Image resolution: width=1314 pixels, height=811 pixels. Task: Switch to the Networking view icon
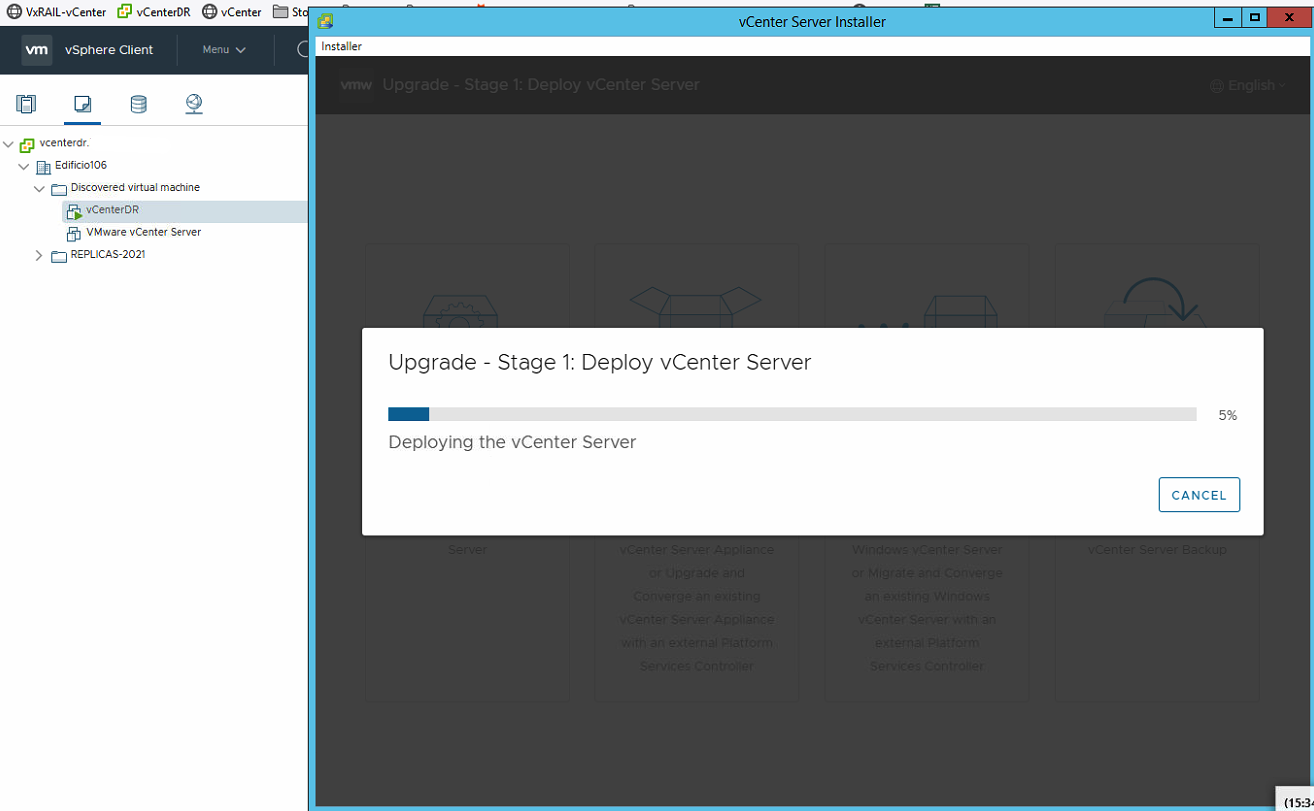194,104
